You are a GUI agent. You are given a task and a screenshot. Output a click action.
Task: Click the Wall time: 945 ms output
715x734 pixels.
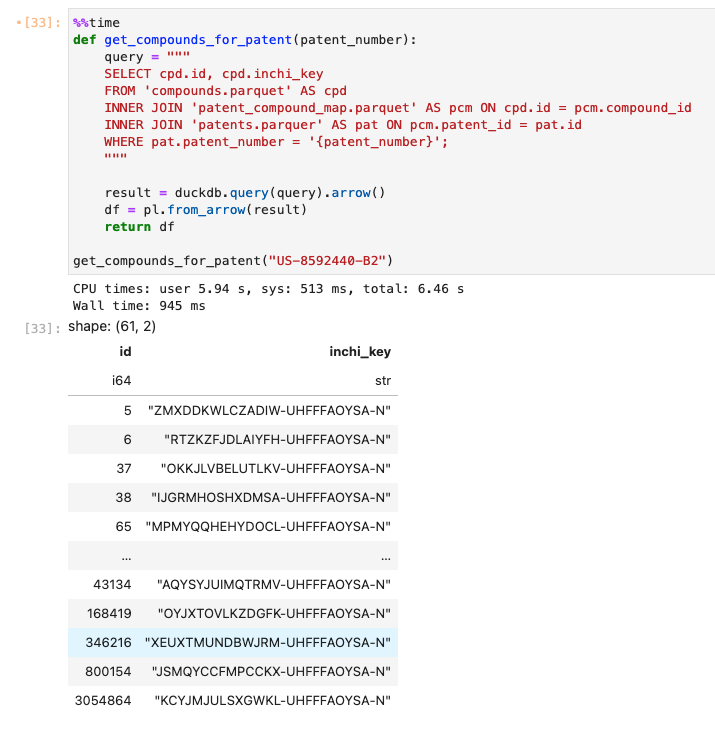[x=139, y=306]
